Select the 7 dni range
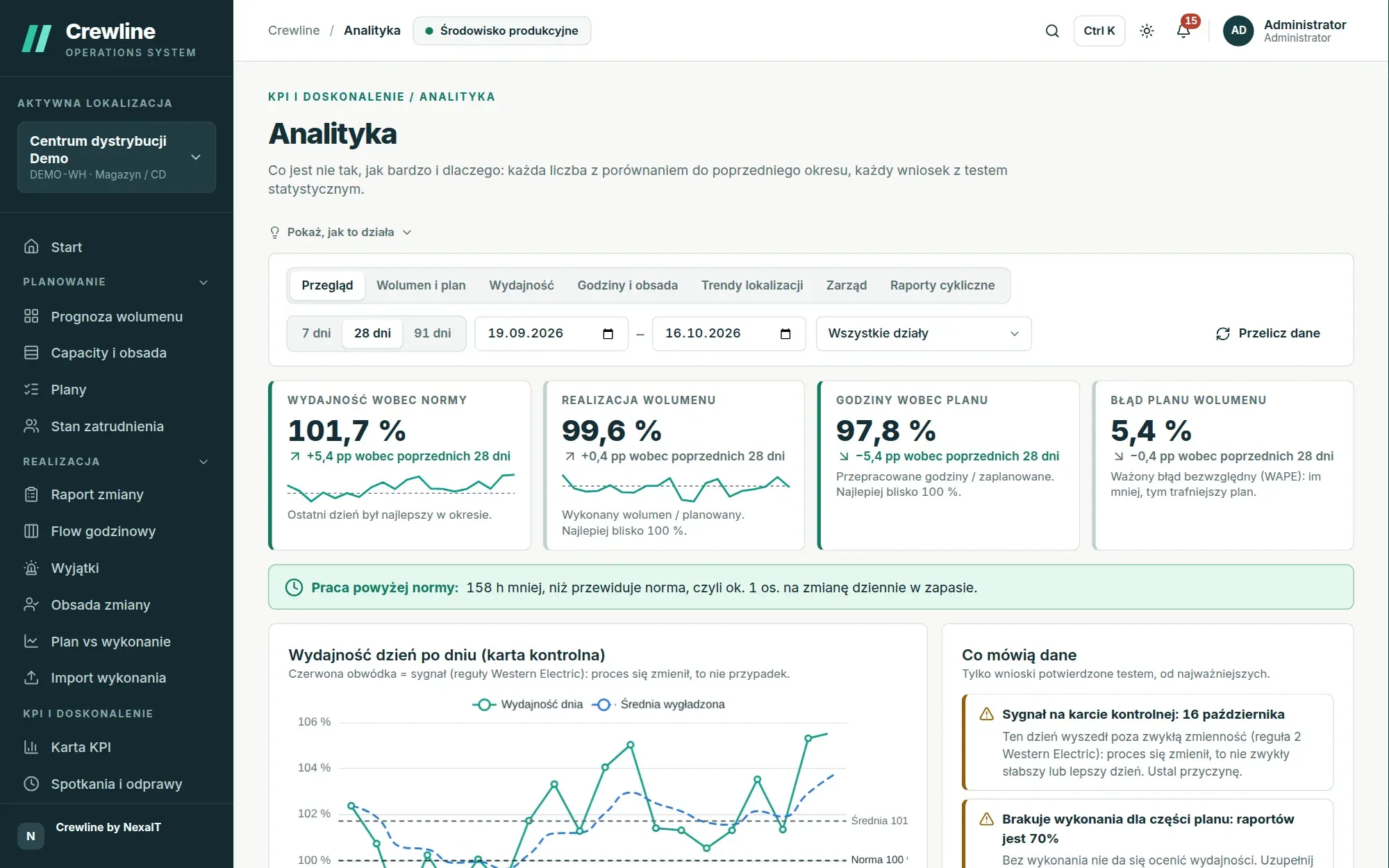 click(316, 333)
